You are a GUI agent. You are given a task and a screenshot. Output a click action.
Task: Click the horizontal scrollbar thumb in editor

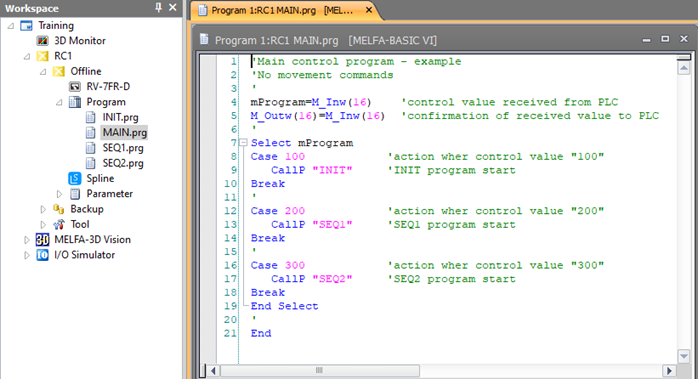[320, 371]
